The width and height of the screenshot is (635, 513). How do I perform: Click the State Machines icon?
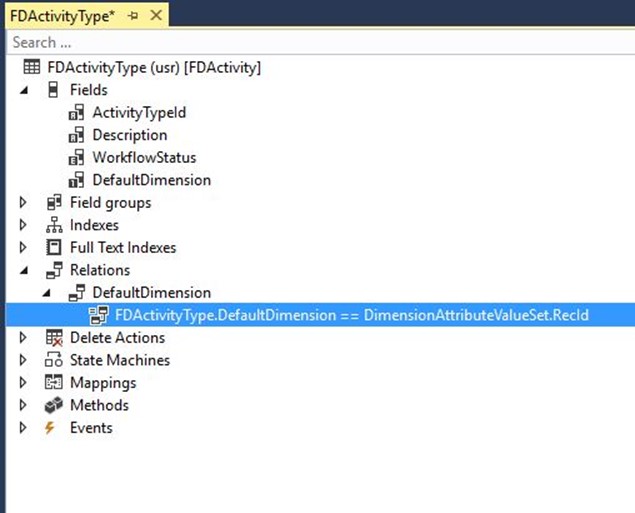54,360
